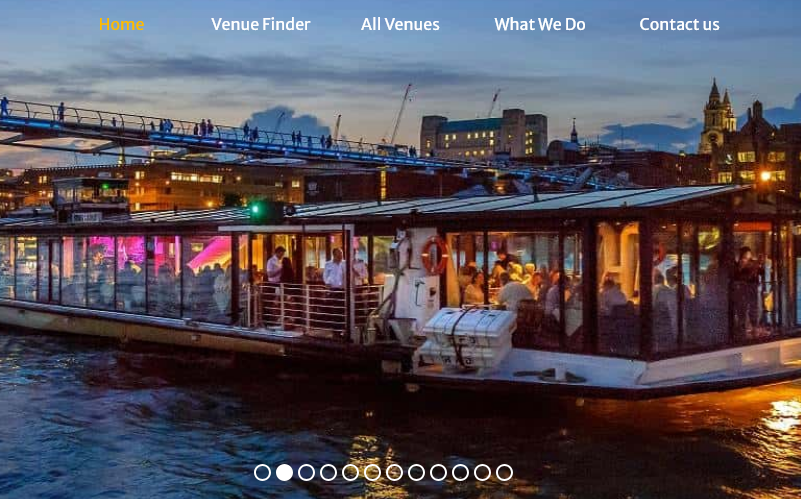Go to the Venue Finder page

coord(261,24)
